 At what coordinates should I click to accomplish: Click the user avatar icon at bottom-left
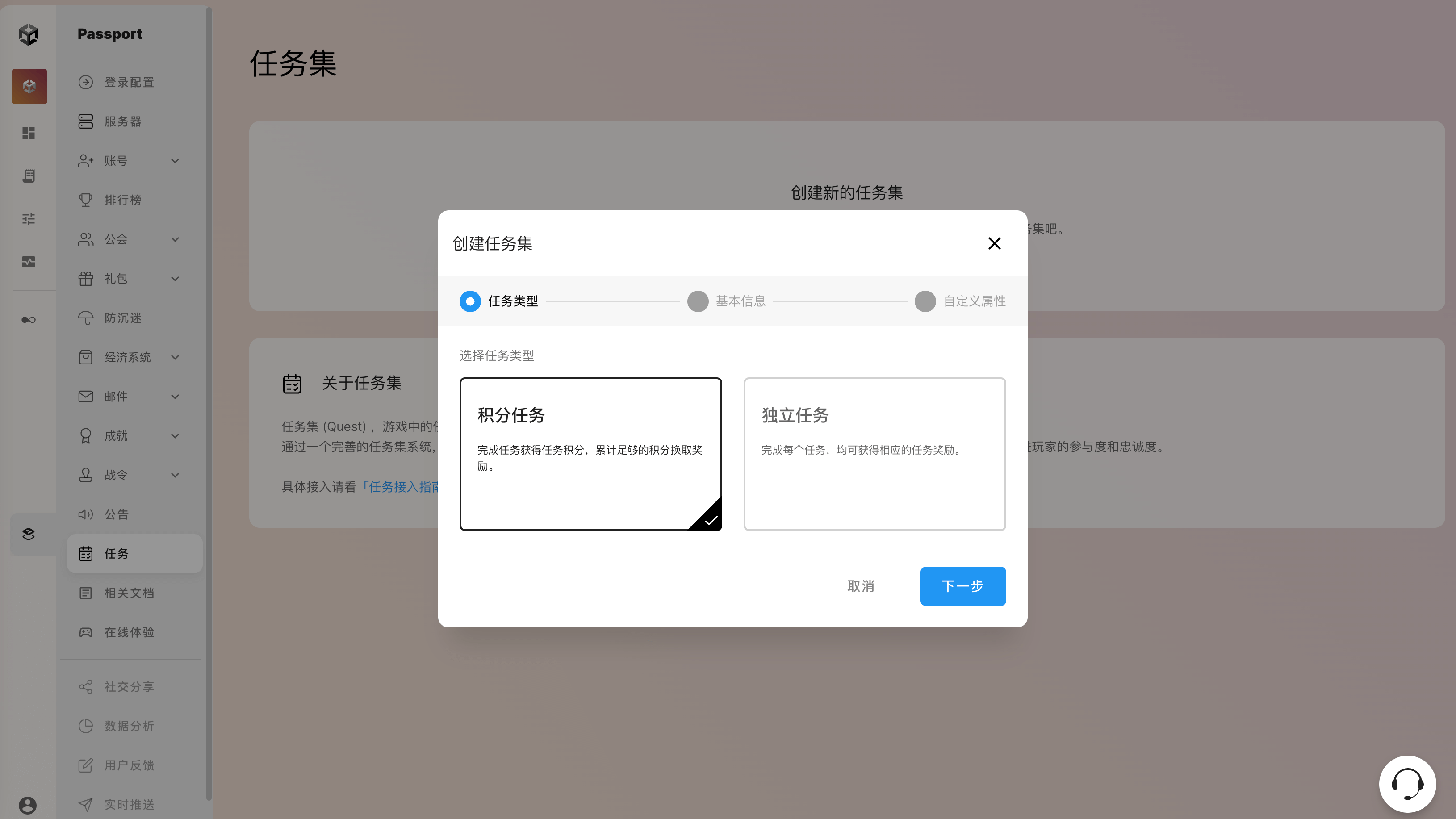pyautogui.click(x=28, y=805)
